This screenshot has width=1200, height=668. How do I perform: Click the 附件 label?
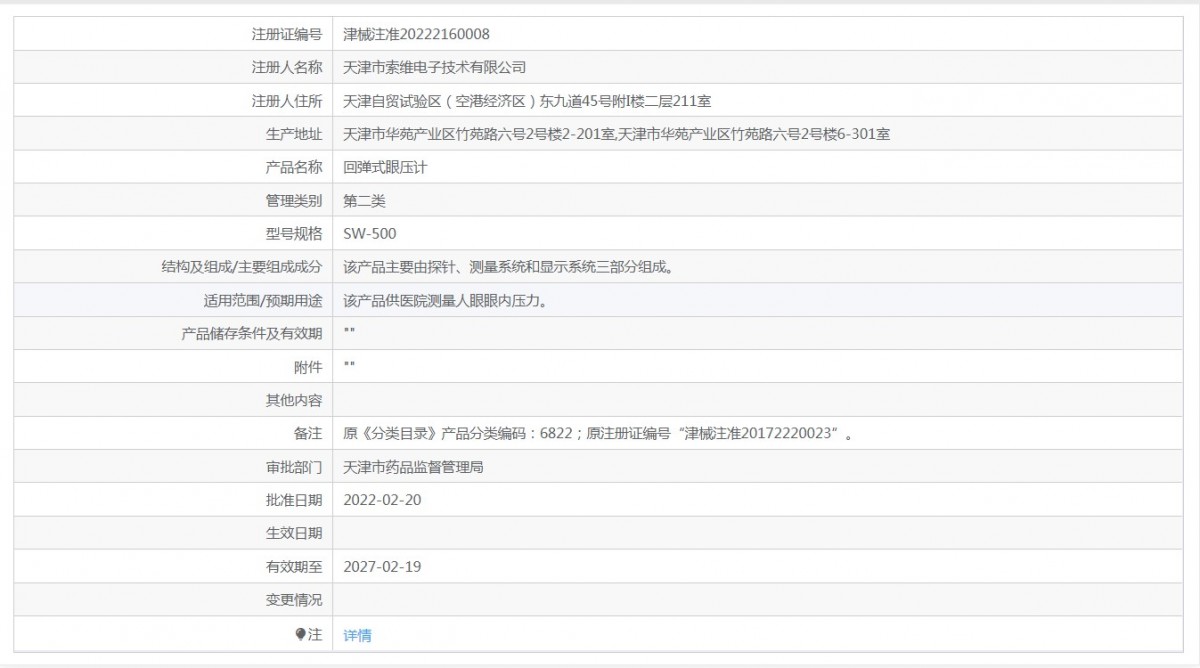tap(307, 367)
